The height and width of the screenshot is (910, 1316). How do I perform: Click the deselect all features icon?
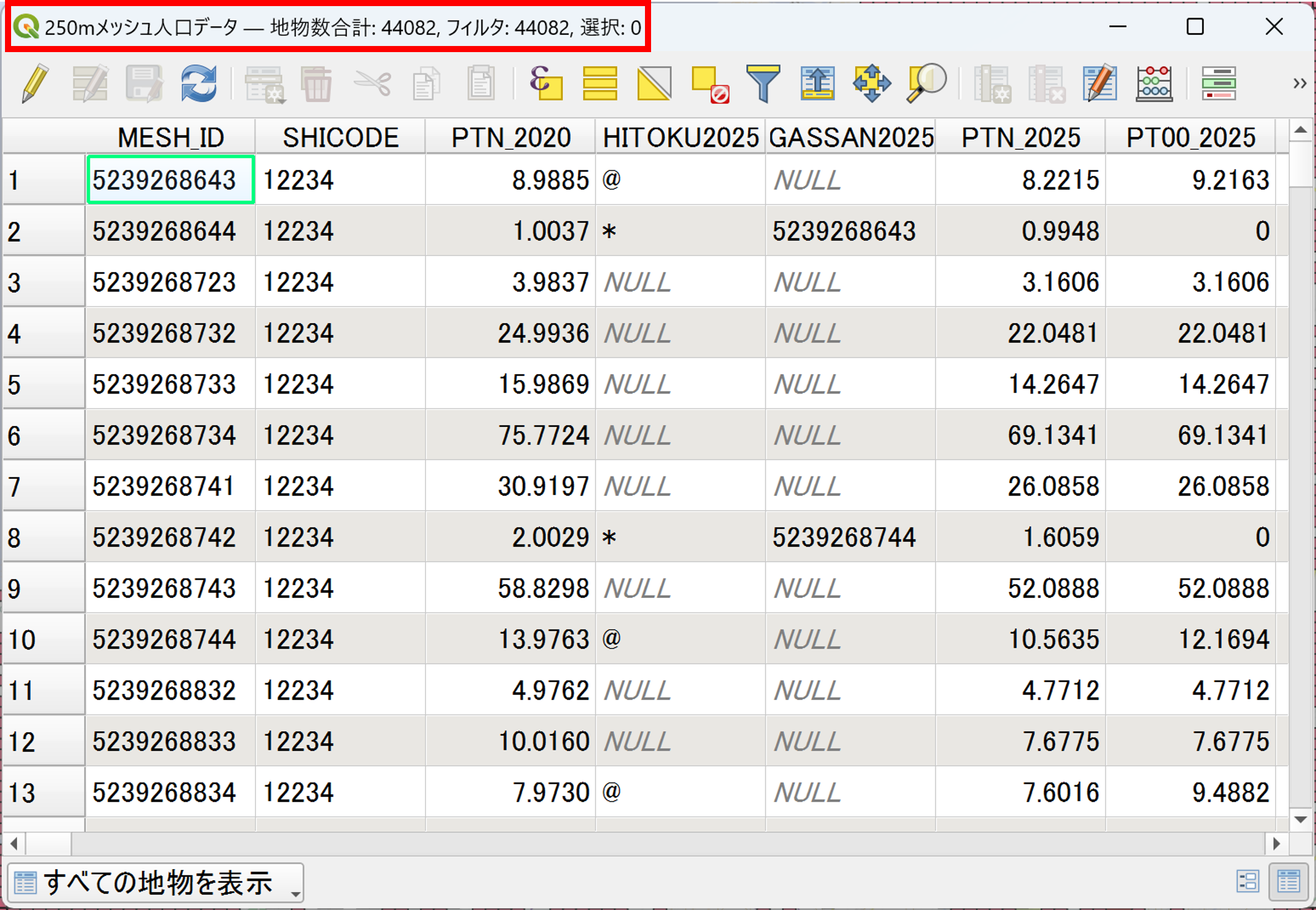(x=710, y=84)
